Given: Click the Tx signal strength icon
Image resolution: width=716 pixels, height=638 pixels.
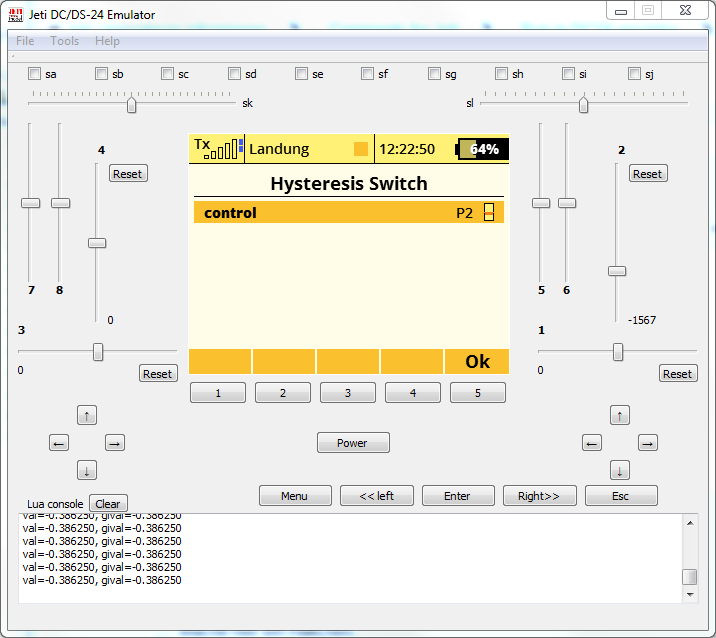Looking at the screenshot, I should pos(218,148).
